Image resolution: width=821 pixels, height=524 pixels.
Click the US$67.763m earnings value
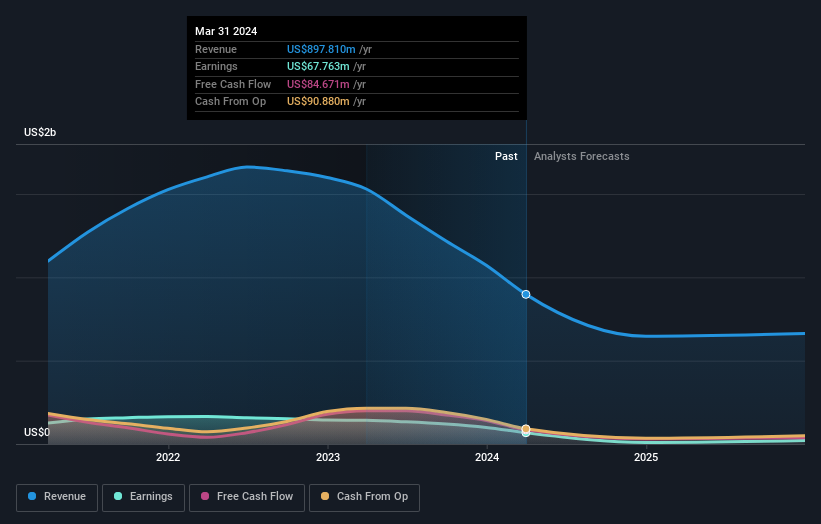coord(318,66)
